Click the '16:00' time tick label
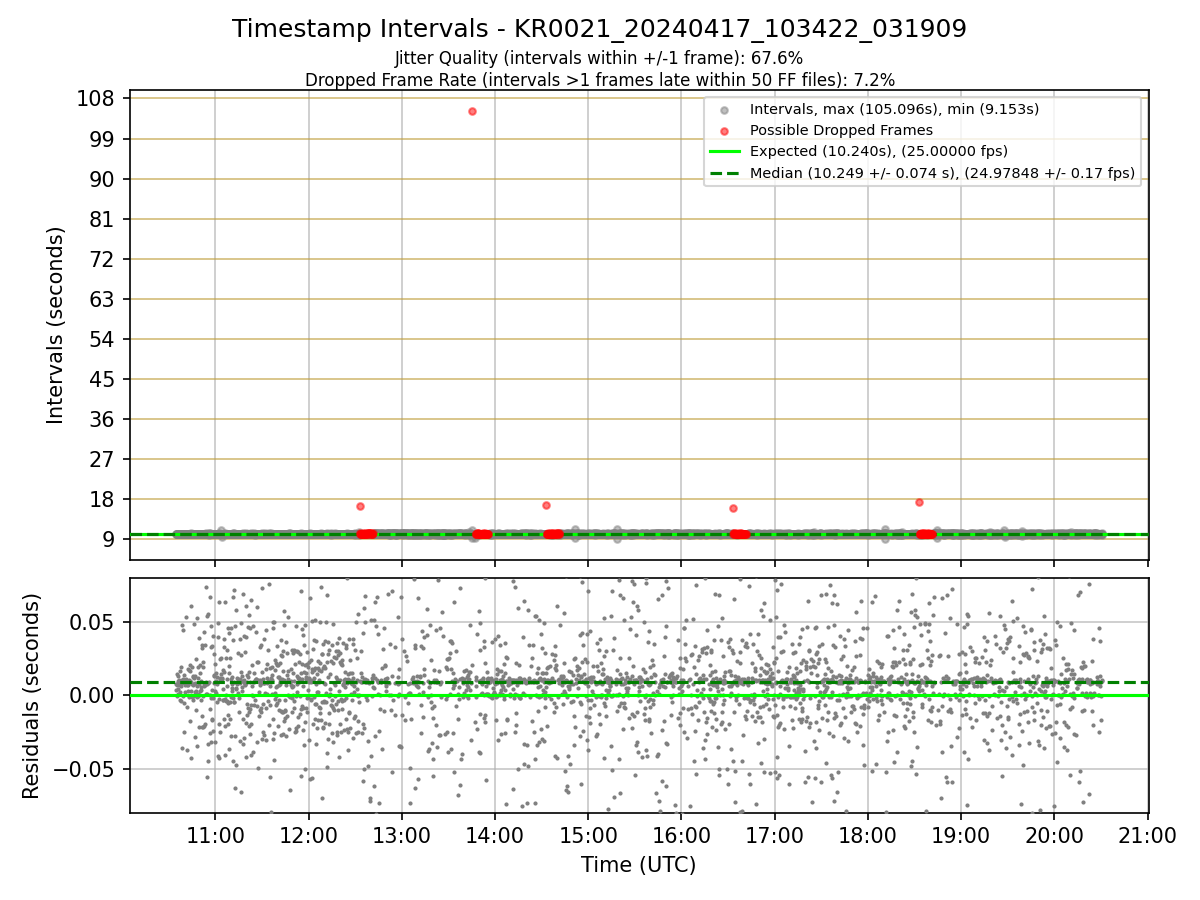The height and width of the screenshot is (900, 1200). [x=681, y=838]
